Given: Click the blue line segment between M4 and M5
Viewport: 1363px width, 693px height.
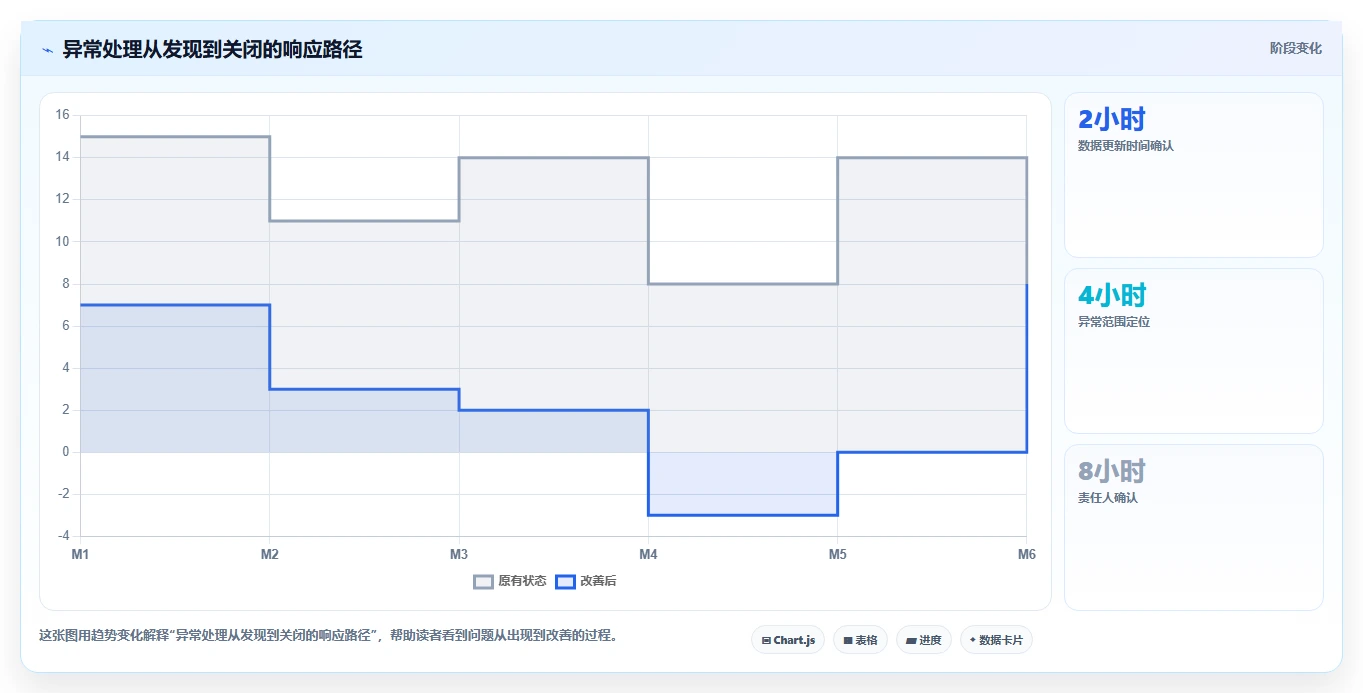Looking at the screenshot, I should pyautogui.click(x=743, y=515).
